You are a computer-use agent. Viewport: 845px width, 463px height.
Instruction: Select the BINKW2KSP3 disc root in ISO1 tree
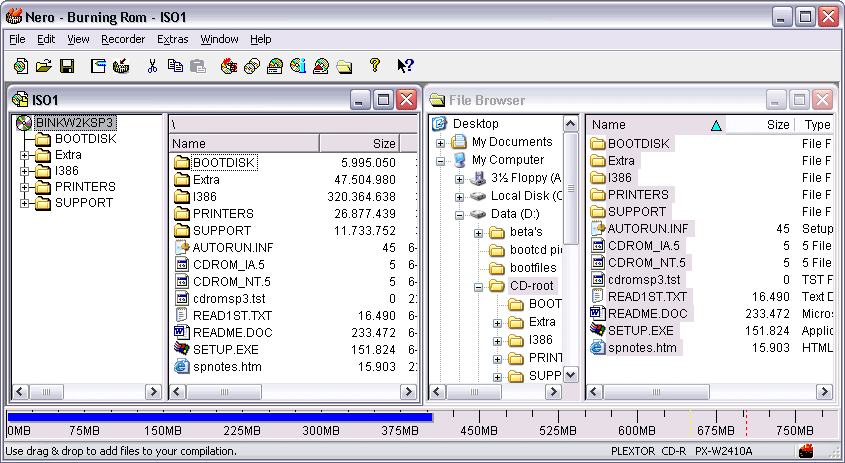(x=74, y=123)
